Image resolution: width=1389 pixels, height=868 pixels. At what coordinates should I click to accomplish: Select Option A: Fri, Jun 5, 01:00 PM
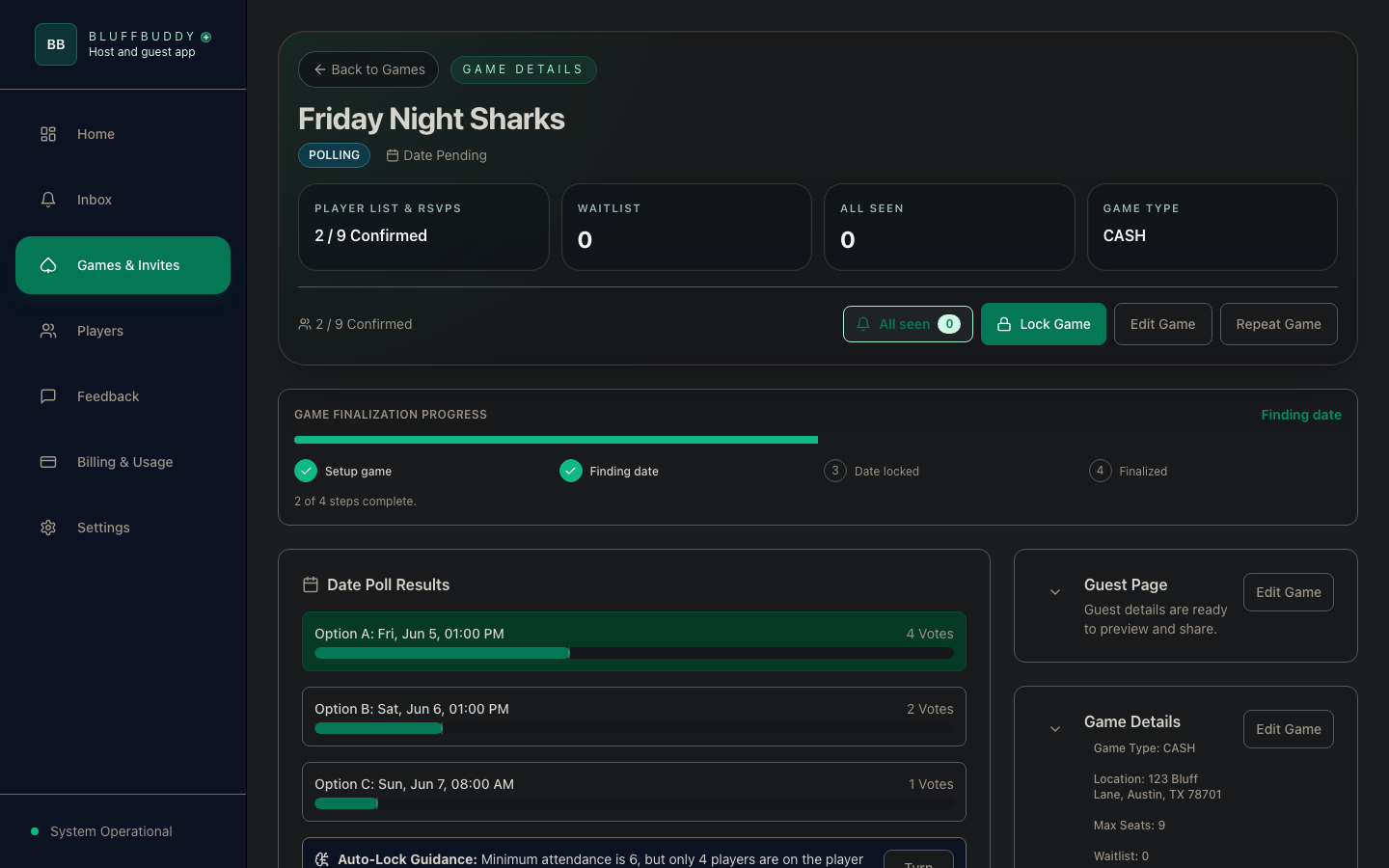click(x=634, y=641)
